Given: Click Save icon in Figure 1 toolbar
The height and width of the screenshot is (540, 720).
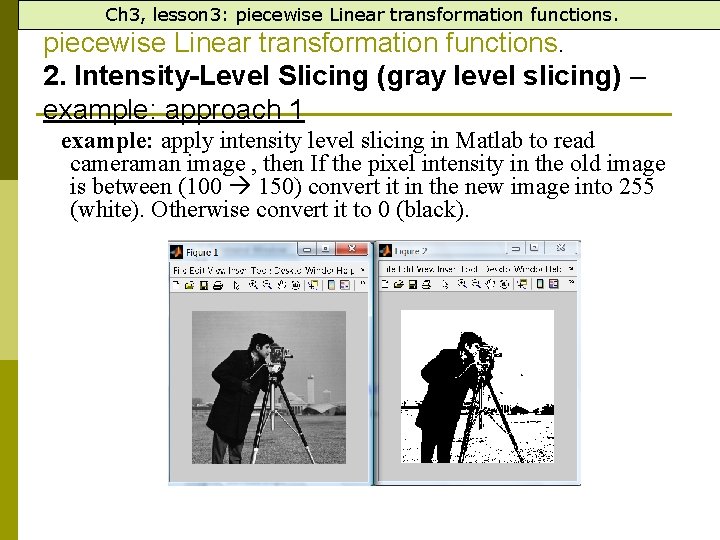Looking at the screenshot, I should pos(204,286).
